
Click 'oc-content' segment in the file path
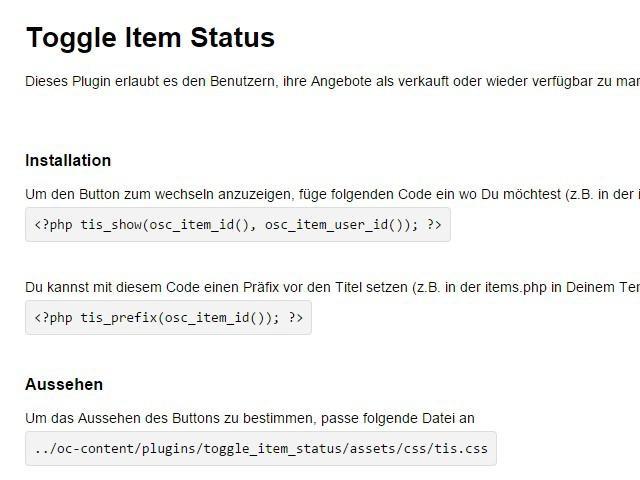click(99, 449)
